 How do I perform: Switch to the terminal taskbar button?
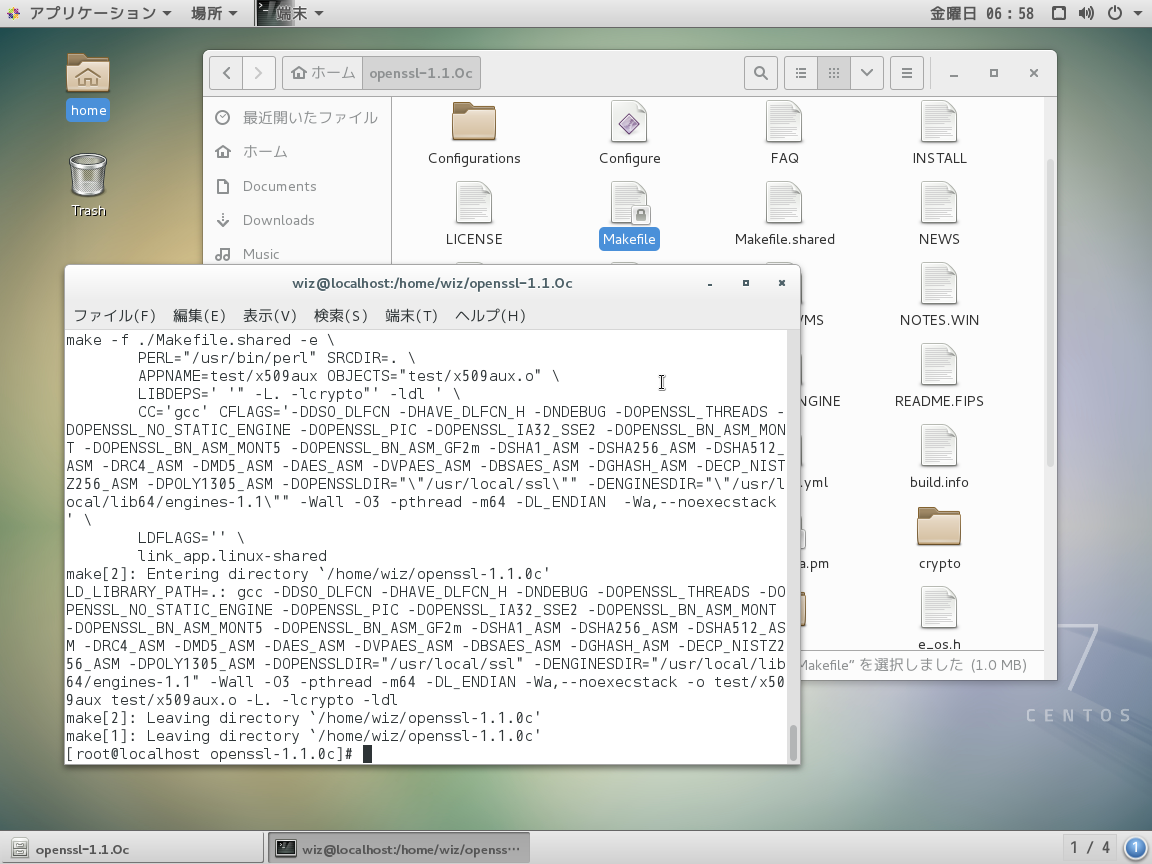[x=399, y=849]
